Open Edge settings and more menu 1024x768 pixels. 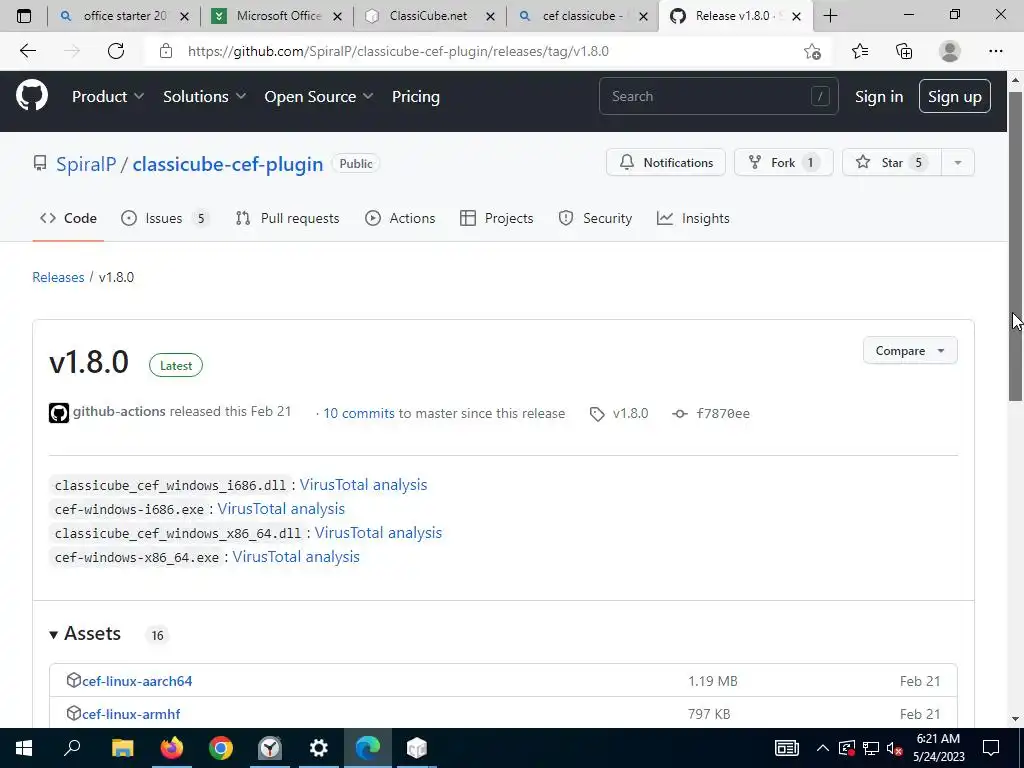click(x=995, y=51)
